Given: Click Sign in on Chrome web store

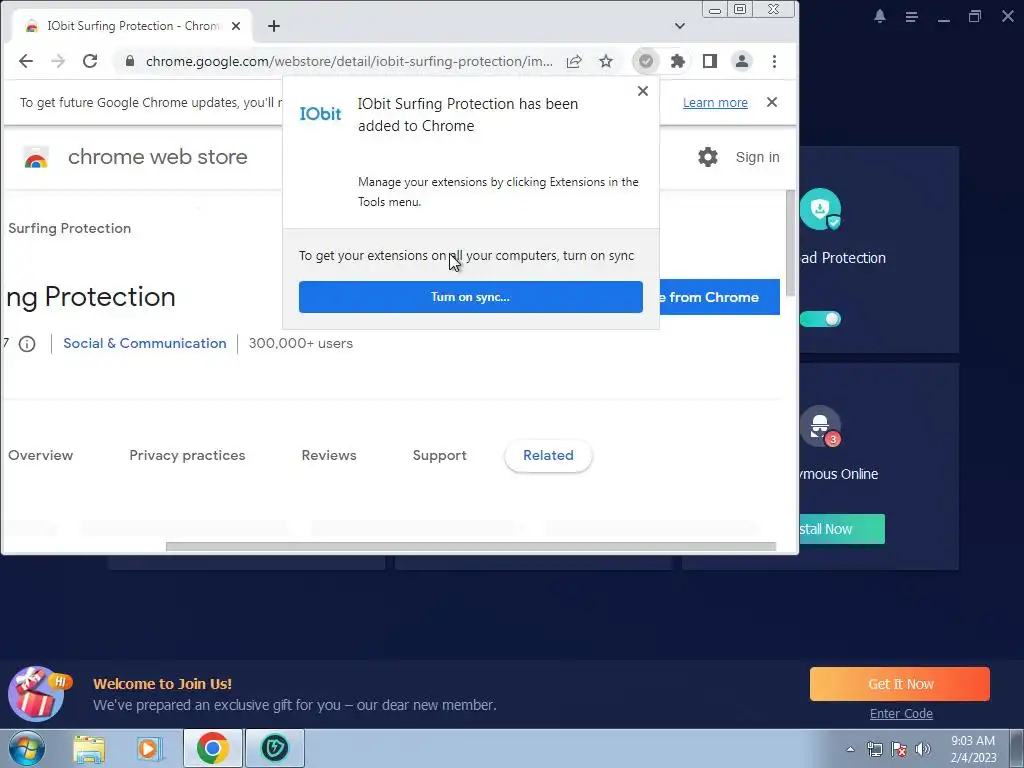Looking at the screenshot, I should click(758, 157).
